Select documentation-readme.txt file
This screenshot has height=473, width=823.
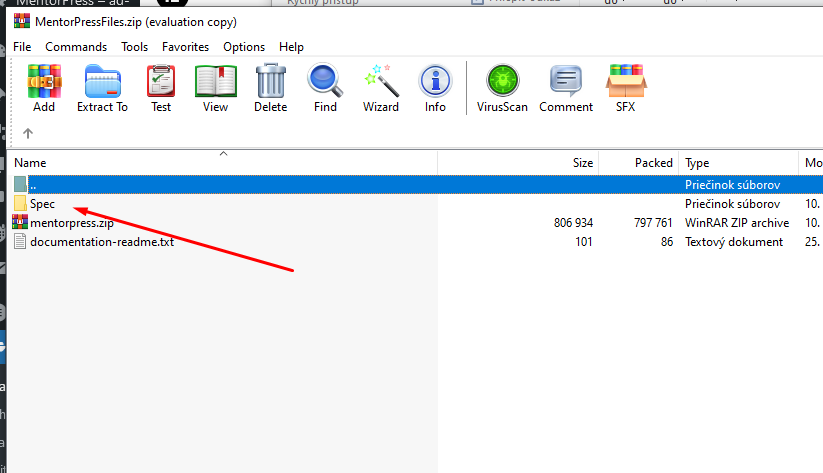(102, 242)
